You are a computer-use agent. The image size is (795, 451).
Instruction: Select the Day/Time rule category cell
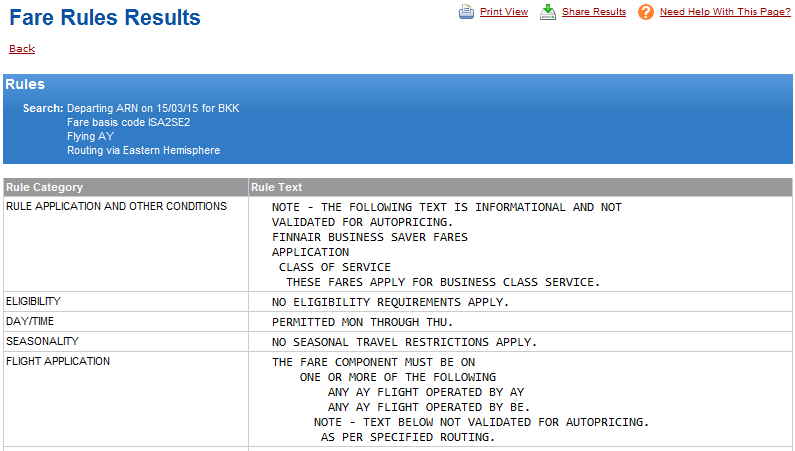[x=31, y=321]
